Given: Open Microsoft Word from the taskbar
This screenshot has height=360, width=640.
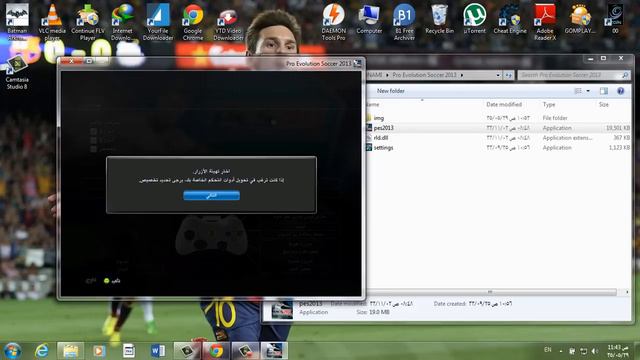Looking at the screenshot, I should [158, 351].
